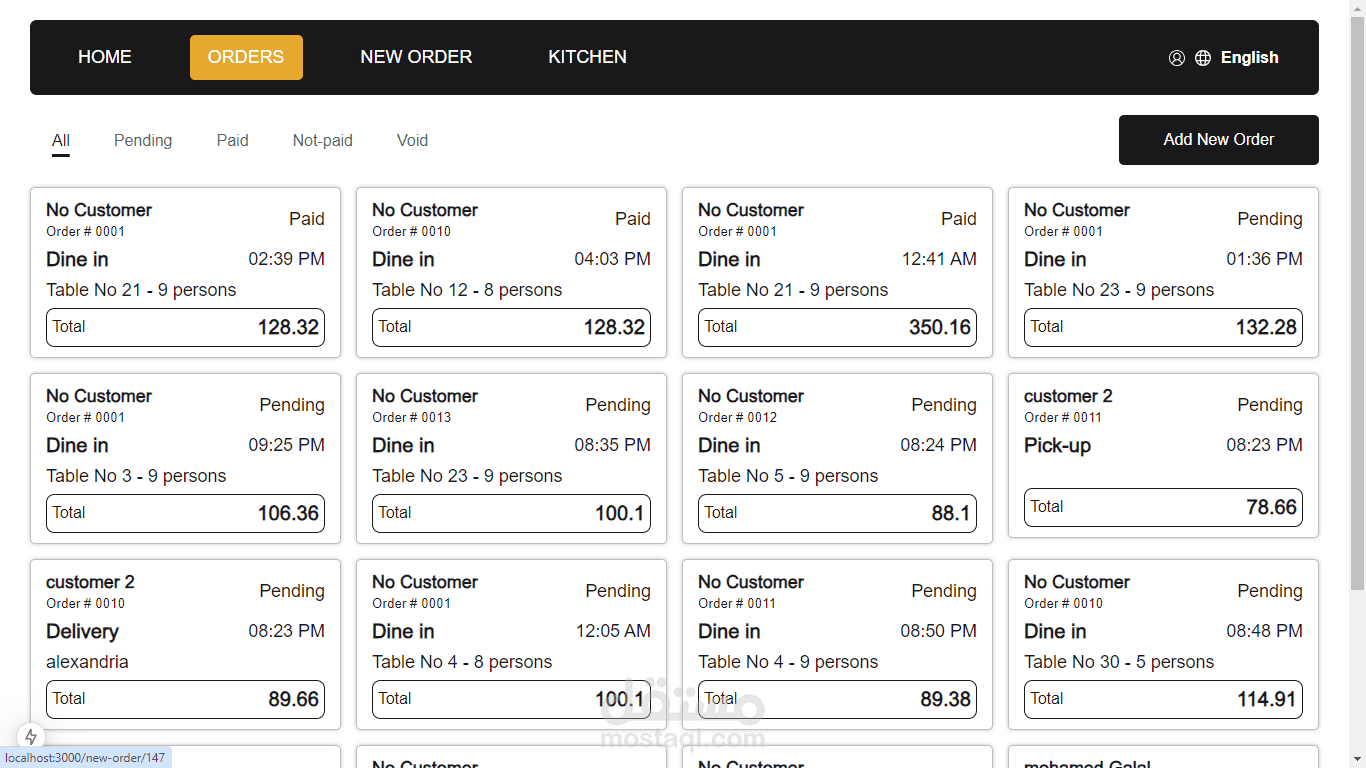This screenshot has width=1366, height=768.
Task: Click the vertical page scrollbar
Action: (1357, 300)
